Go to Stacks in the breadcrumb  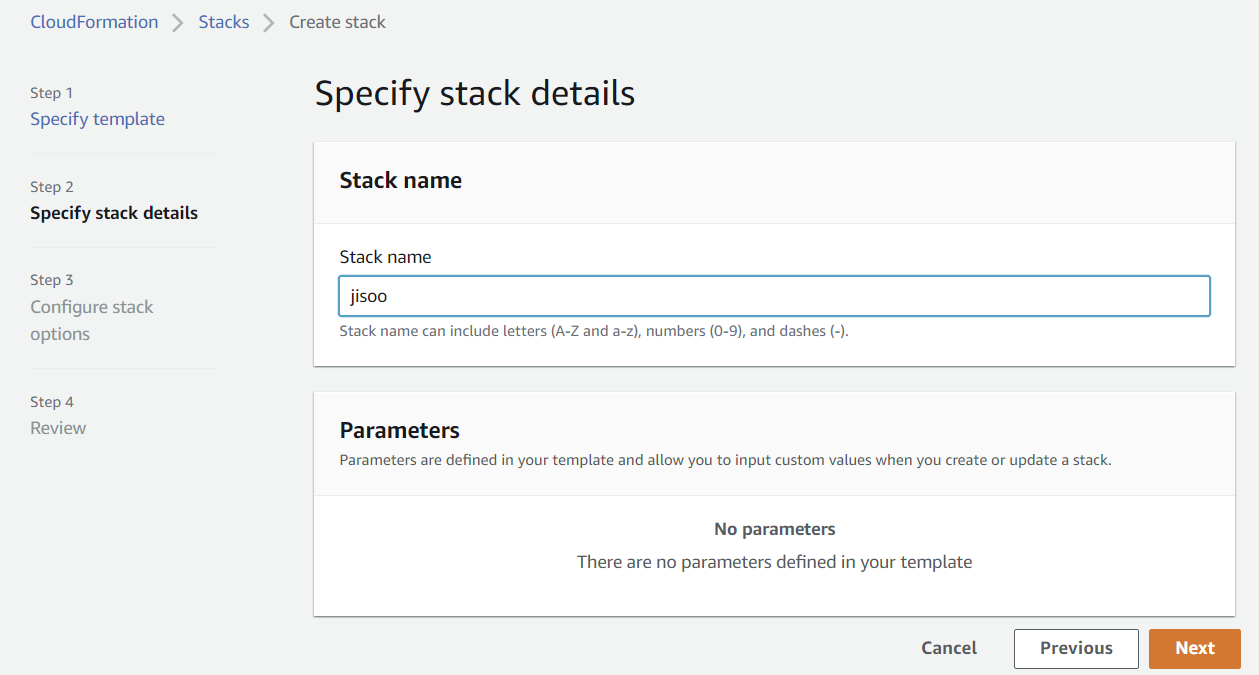[x=223, y=22]
